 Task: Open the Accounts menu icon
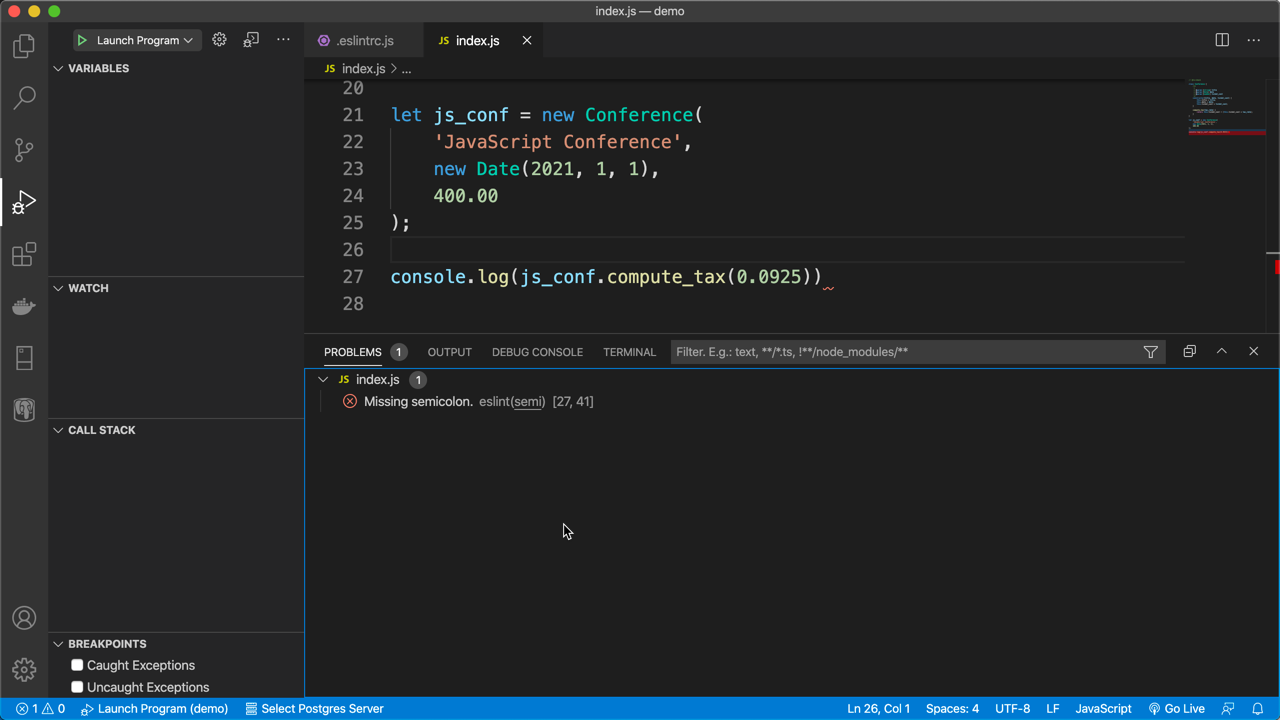click(x=24, y=618)
